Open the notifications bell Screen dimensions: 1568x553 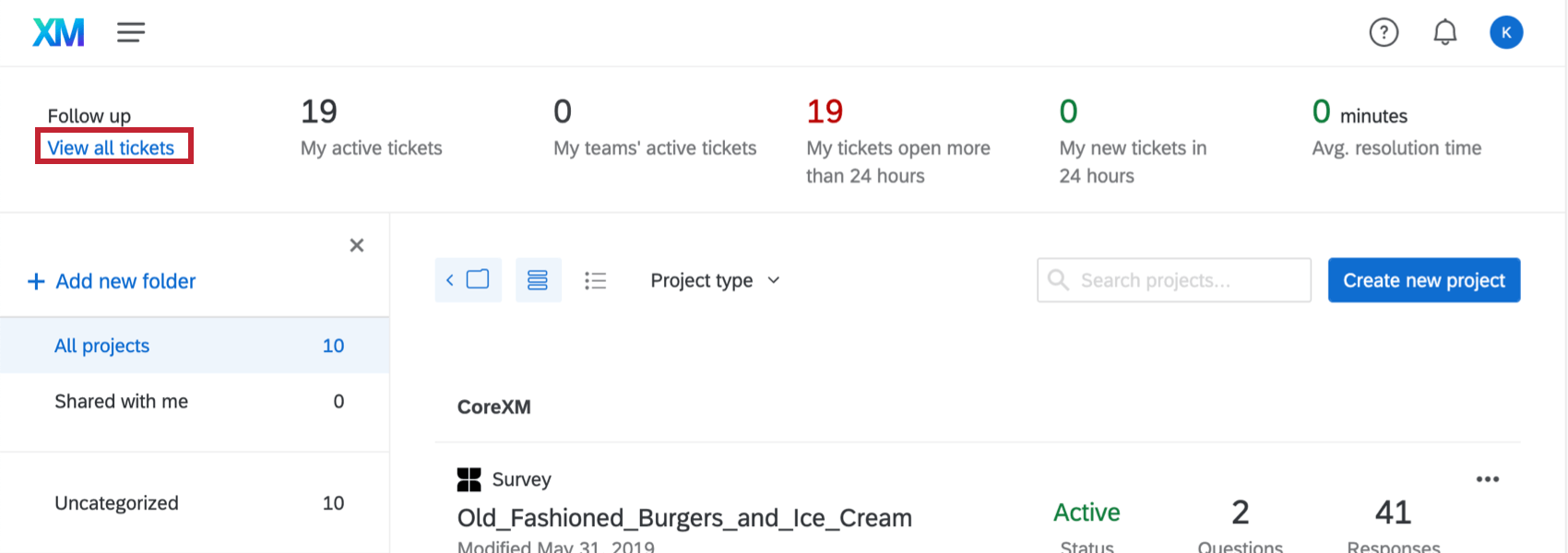(1444, 33)
